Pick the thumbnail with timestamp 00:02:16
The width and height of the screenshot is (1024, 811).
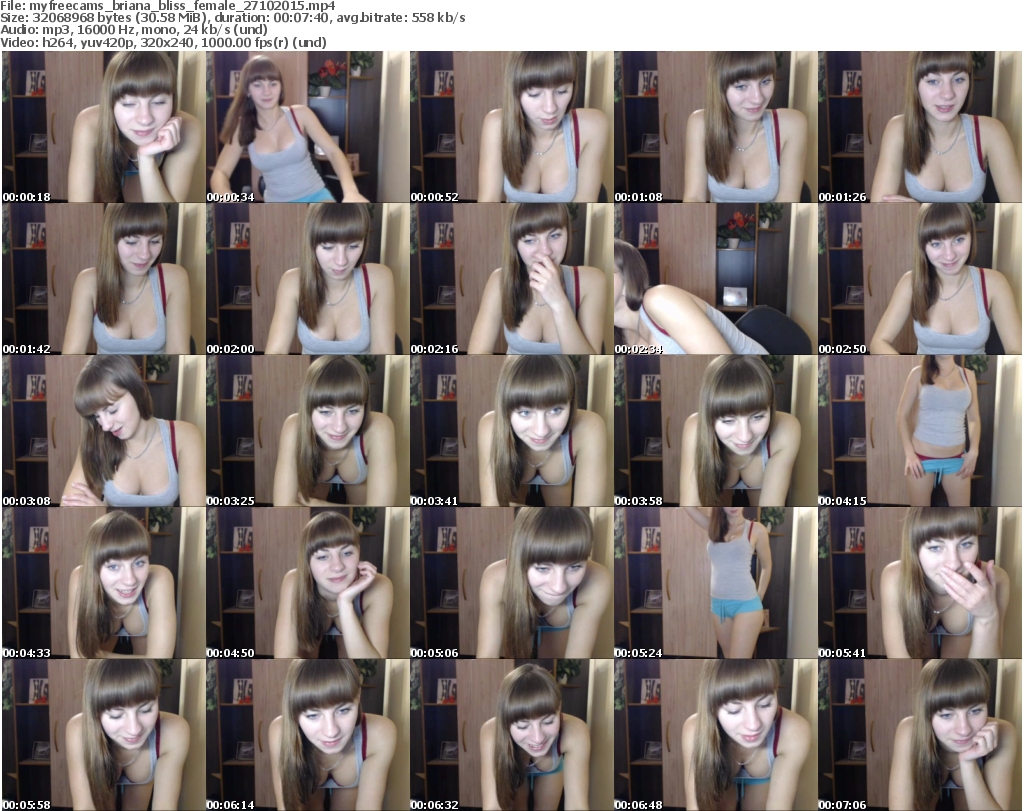[512, 279]
